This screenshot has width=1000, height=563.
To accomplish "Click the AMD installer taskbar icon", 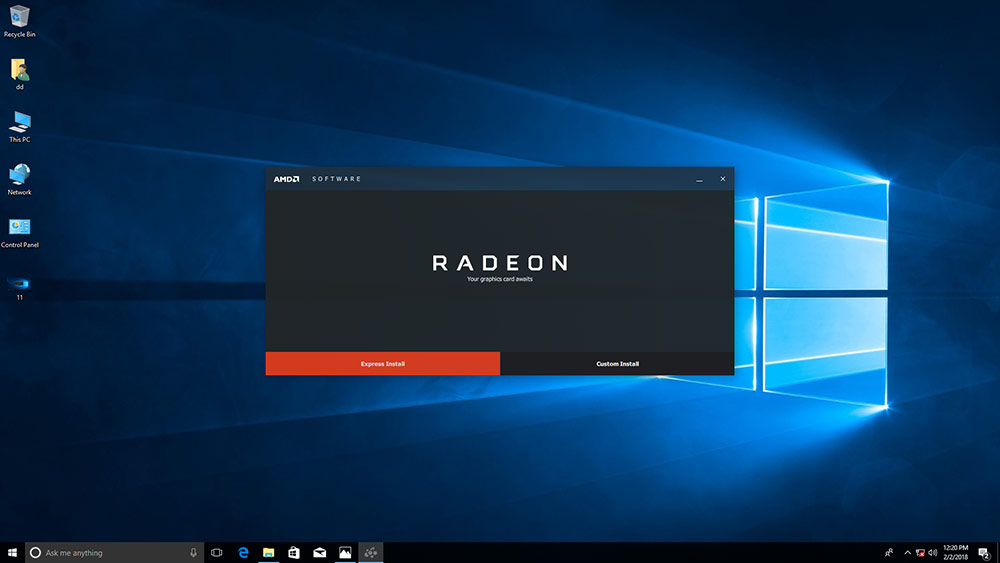I will coord(371,553).
